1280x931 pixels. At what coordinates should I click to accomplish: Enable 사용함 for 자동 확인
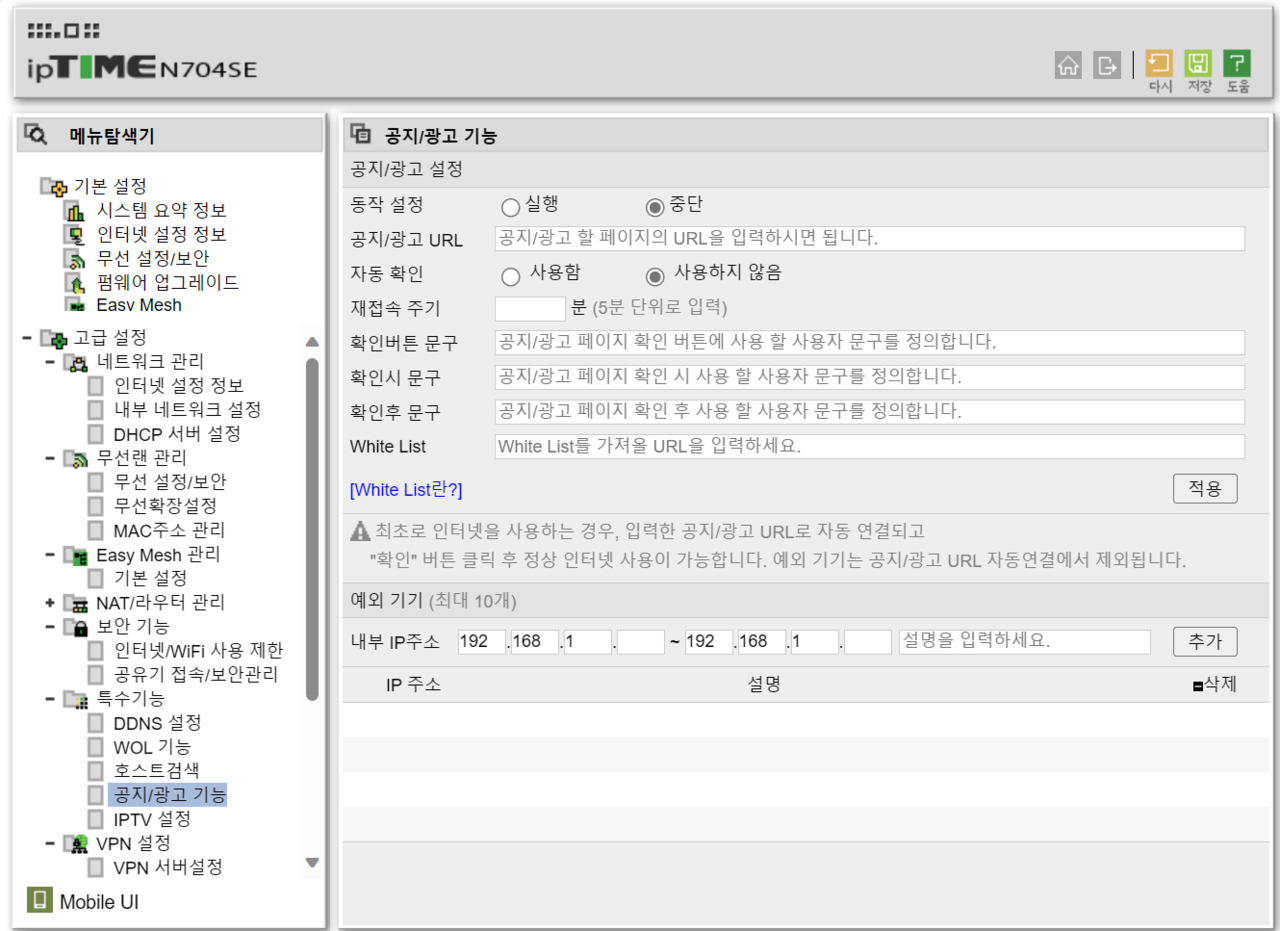point(510,276)
